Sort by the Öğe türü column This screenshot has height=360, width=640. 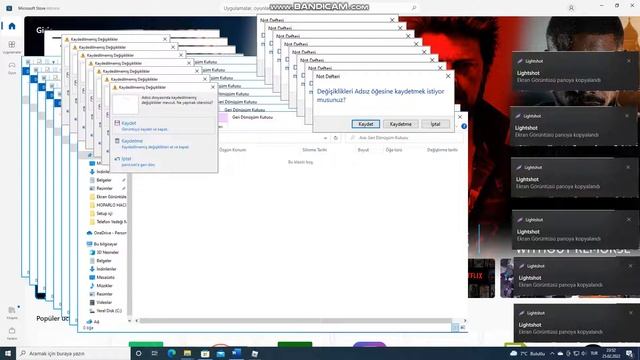point(394,150)
